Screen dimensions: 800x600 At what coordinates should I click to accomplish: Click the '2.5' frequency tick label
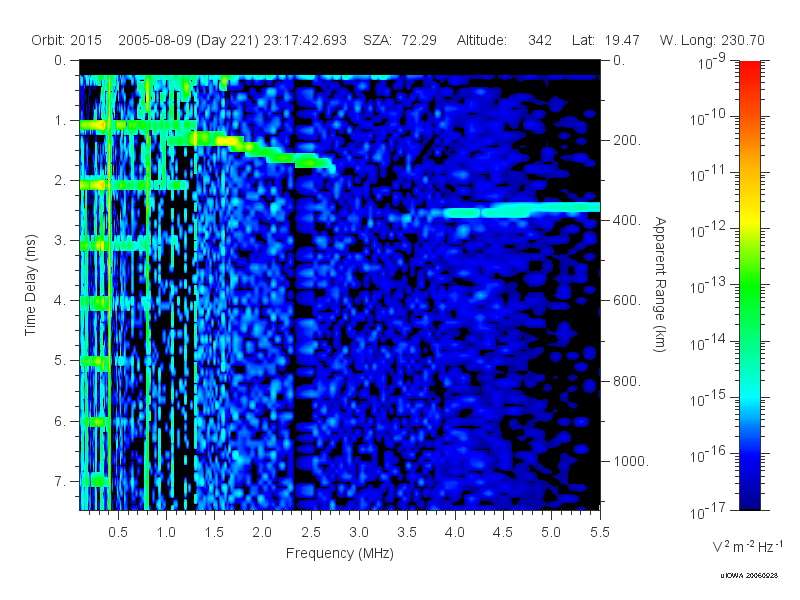click(x=311, y=532)
